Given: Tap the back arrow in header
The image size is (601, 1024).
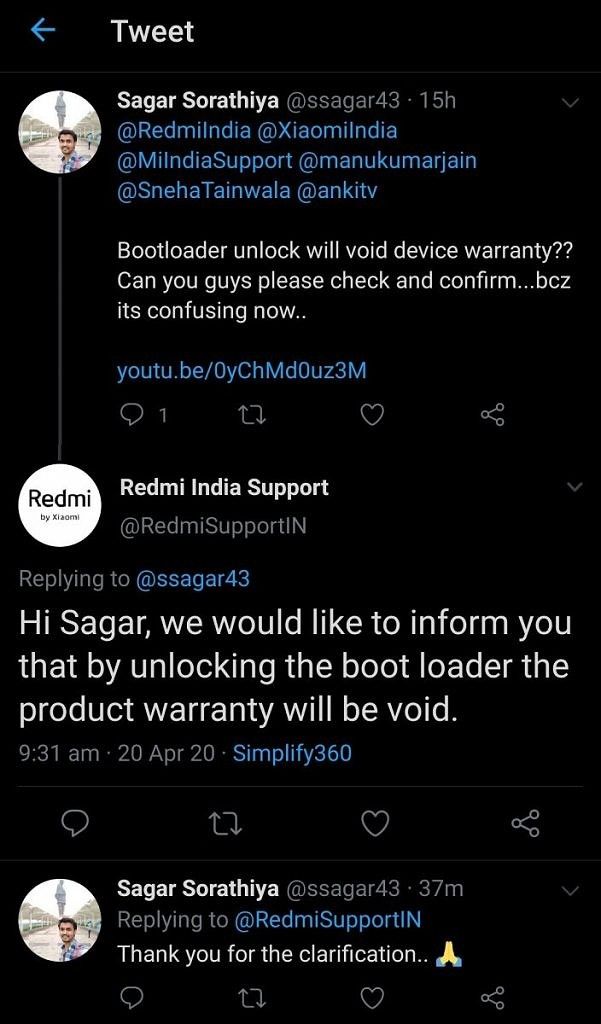Looking at the screenshot, I should point(42,31).
